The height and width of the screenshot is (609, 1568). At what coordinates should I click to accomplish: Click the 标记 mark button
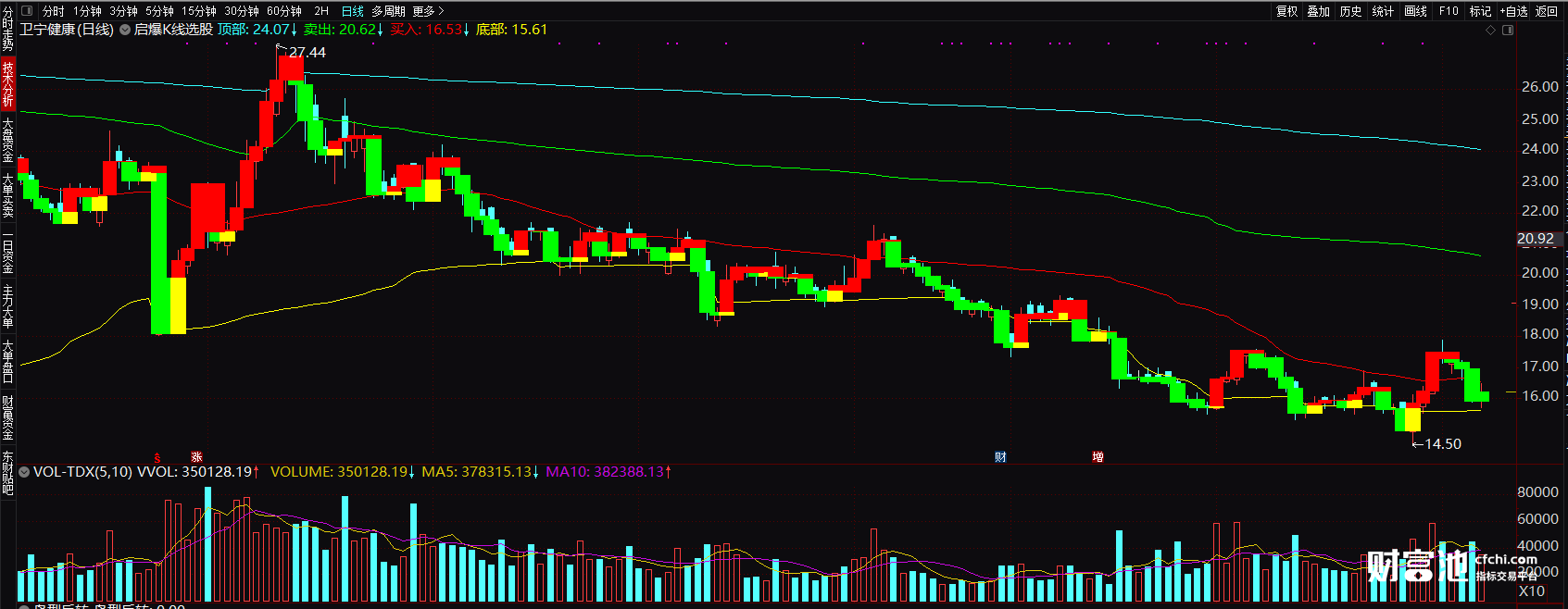[x=1480, y=11]
